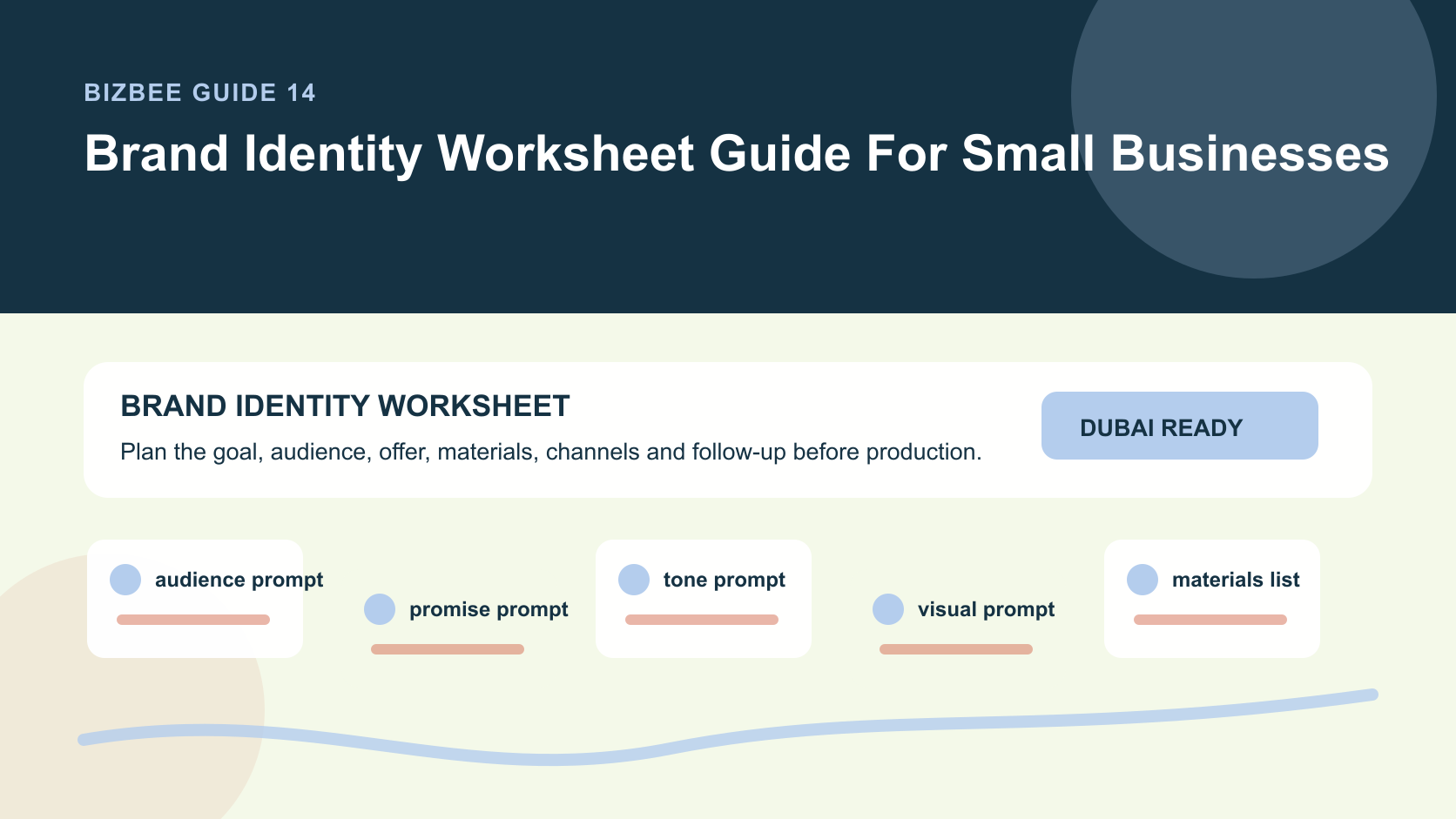The image size is (1456, 819).
Task: Click the pink bar under audience prompt
Action: tap(193, 620)
